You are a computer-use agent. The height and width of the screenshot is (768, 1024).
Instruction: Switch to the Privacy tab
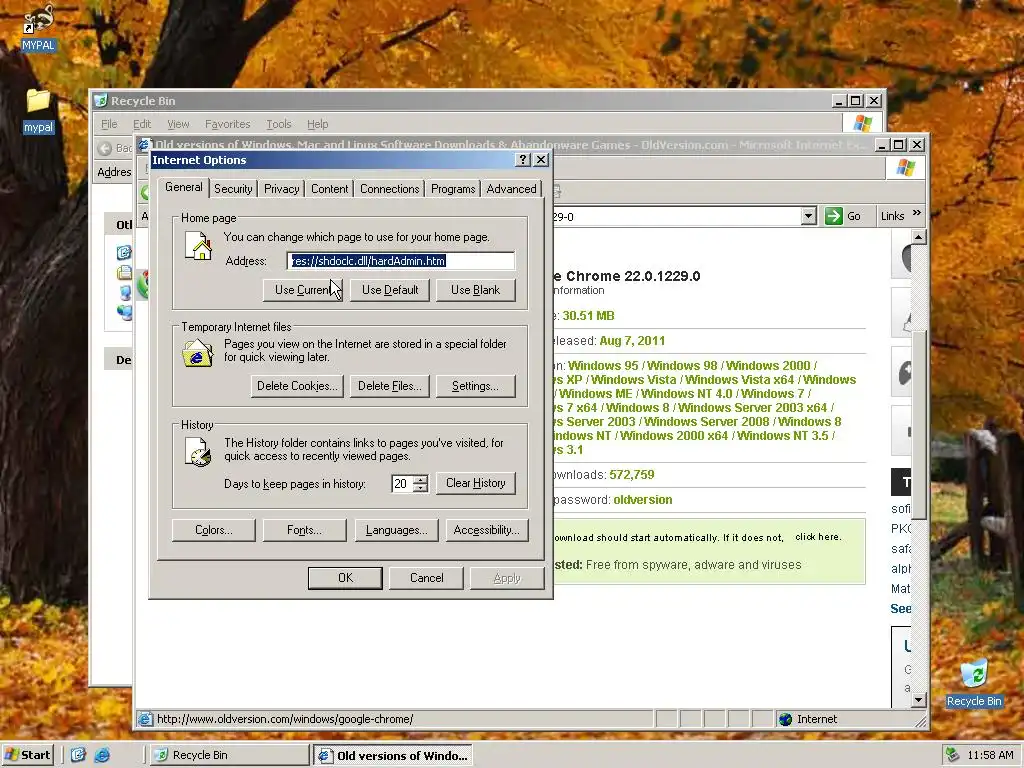281,189
